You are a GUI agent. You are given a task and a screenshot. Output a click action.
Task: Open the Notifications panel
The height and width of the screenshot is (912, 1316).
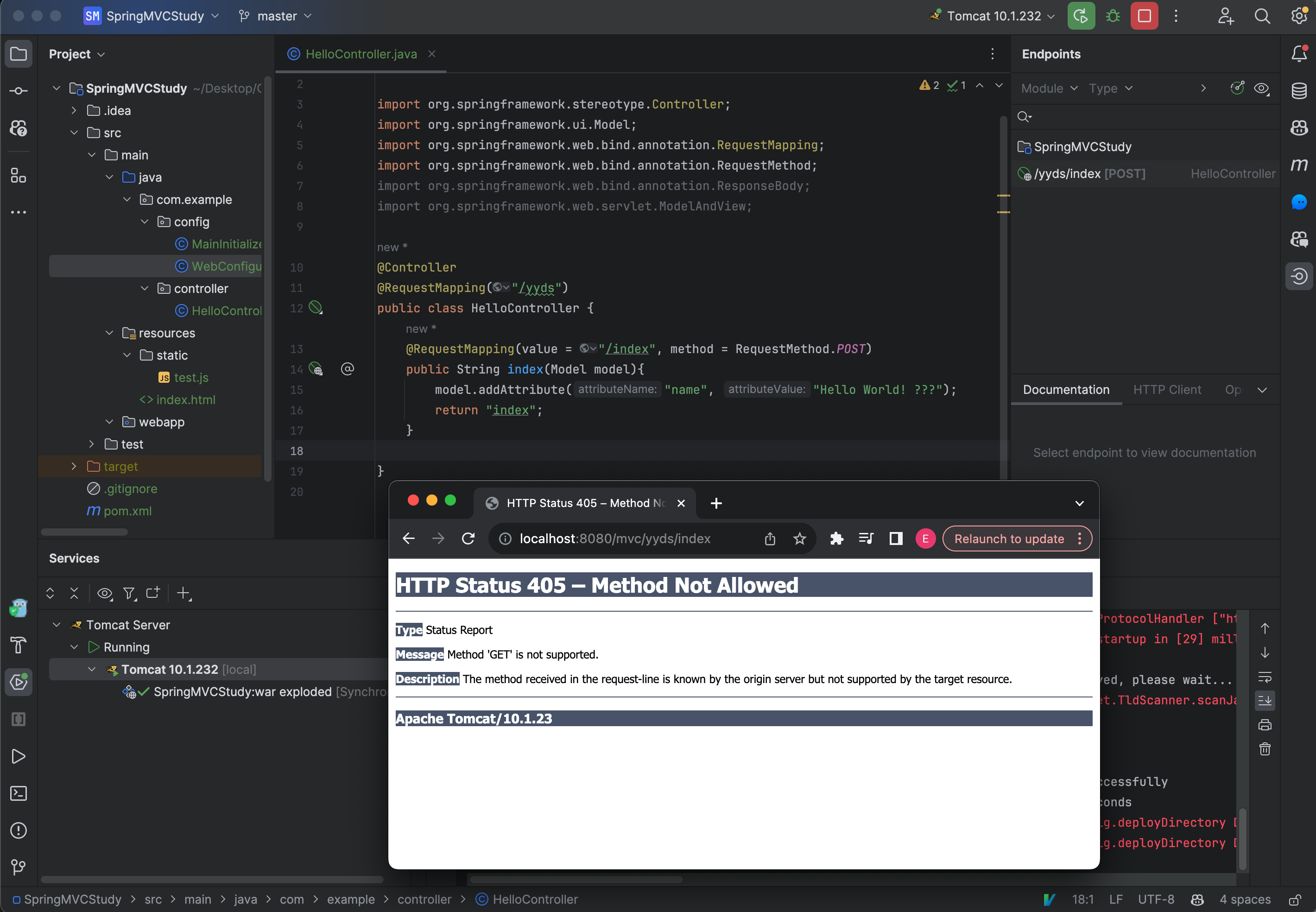point(1299,53)
